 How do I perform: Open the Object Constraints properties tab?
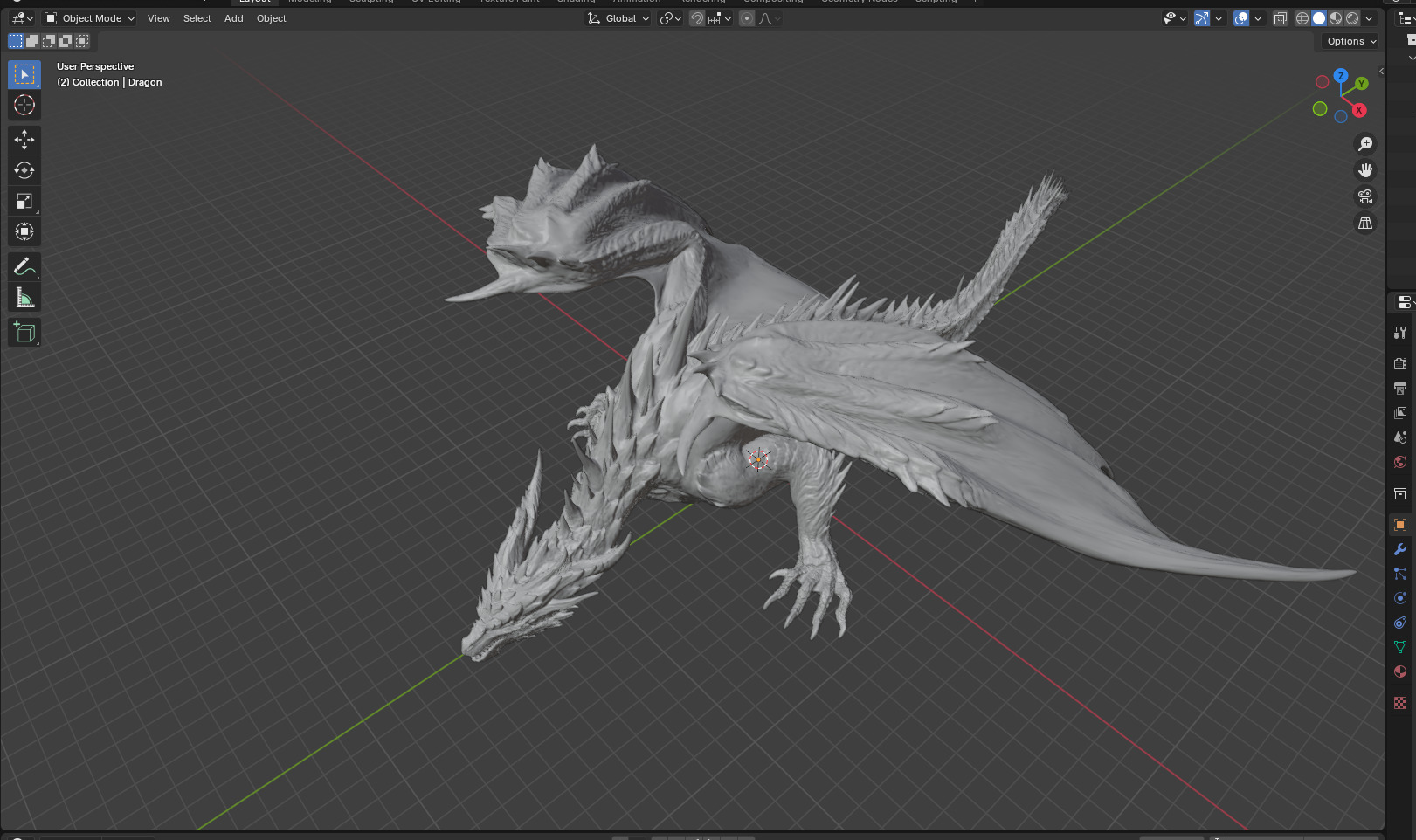point(1400,623)
